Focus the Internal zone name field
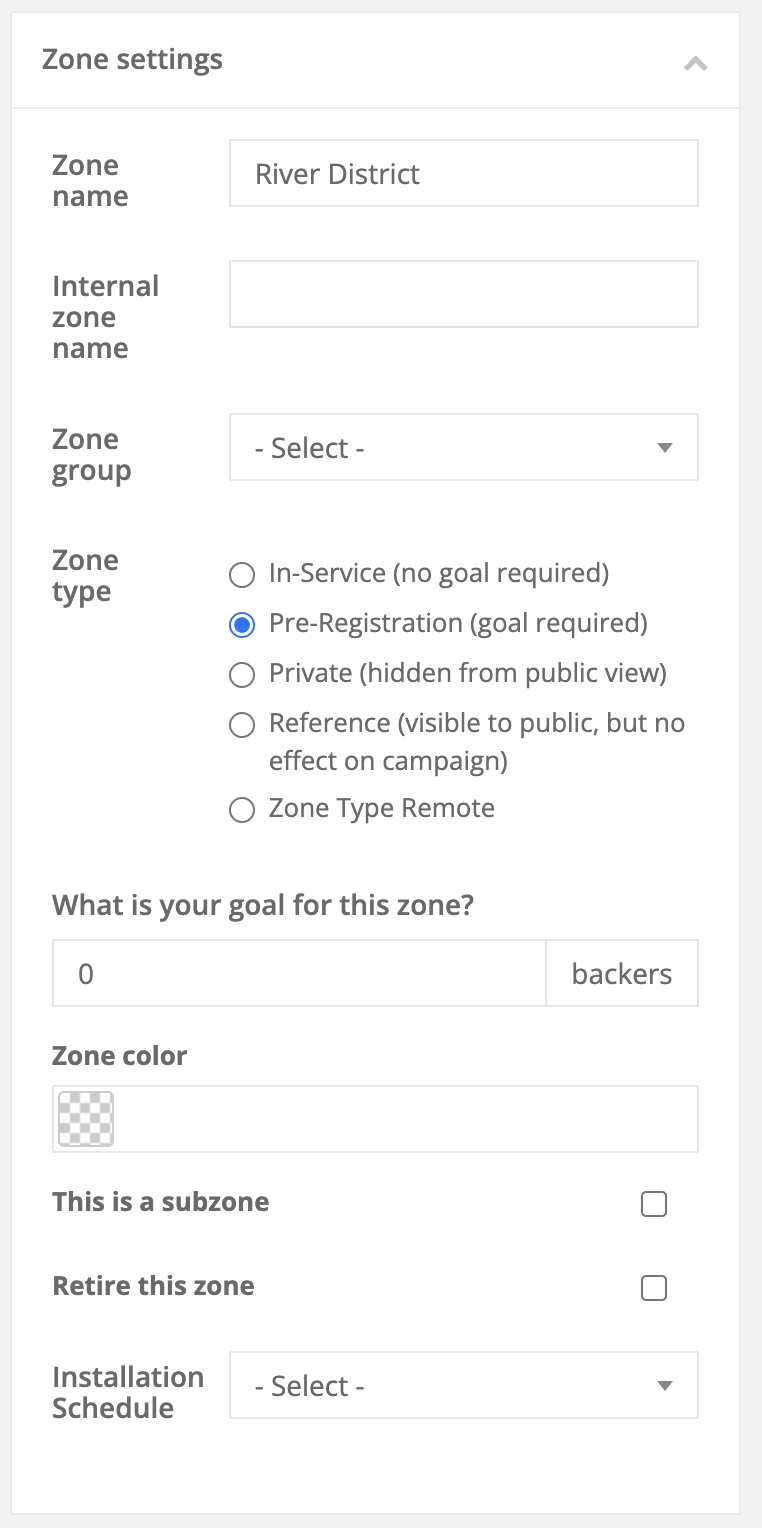 pos(463,295)
